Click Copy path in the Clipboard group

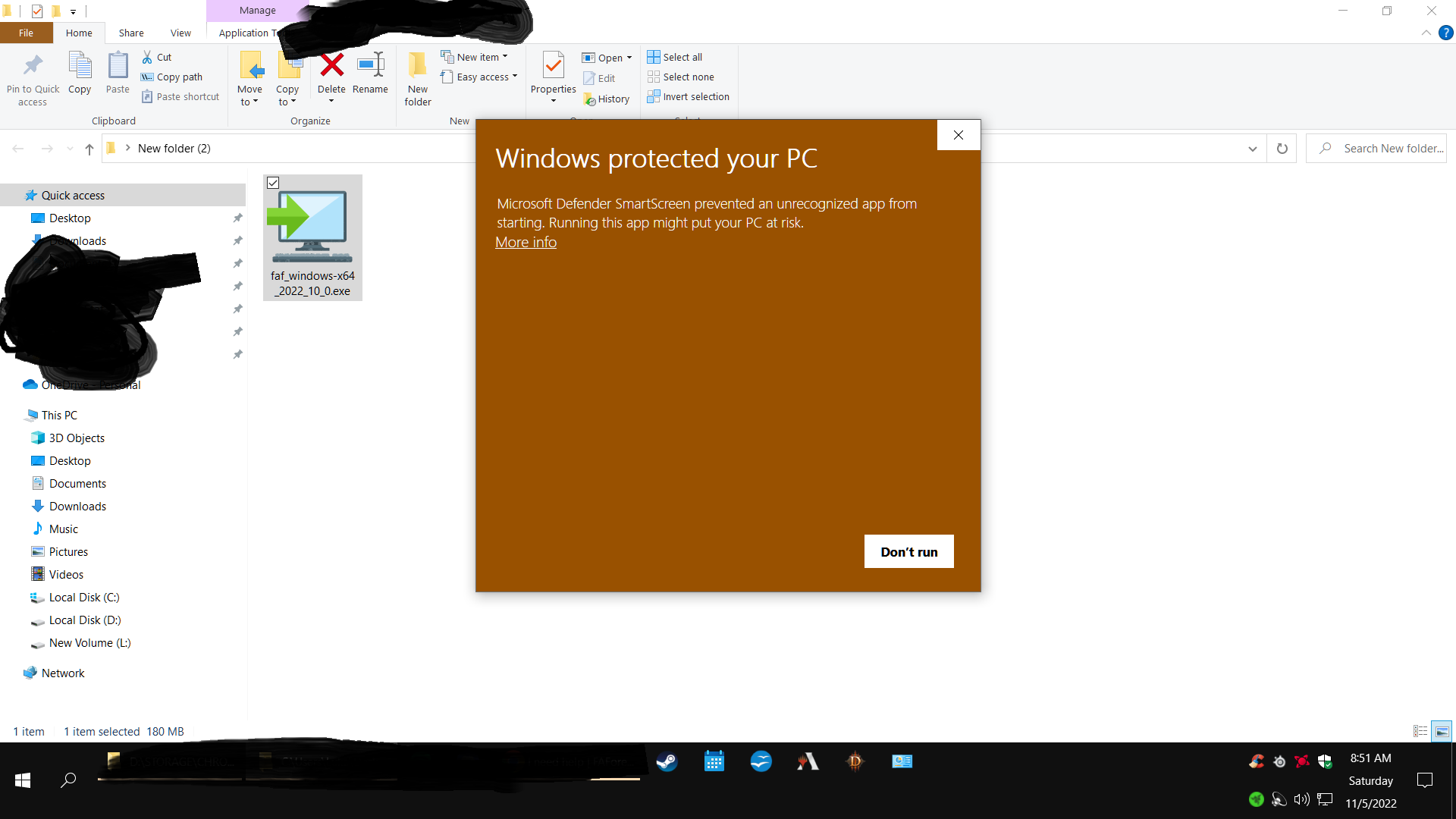[172, 77]
